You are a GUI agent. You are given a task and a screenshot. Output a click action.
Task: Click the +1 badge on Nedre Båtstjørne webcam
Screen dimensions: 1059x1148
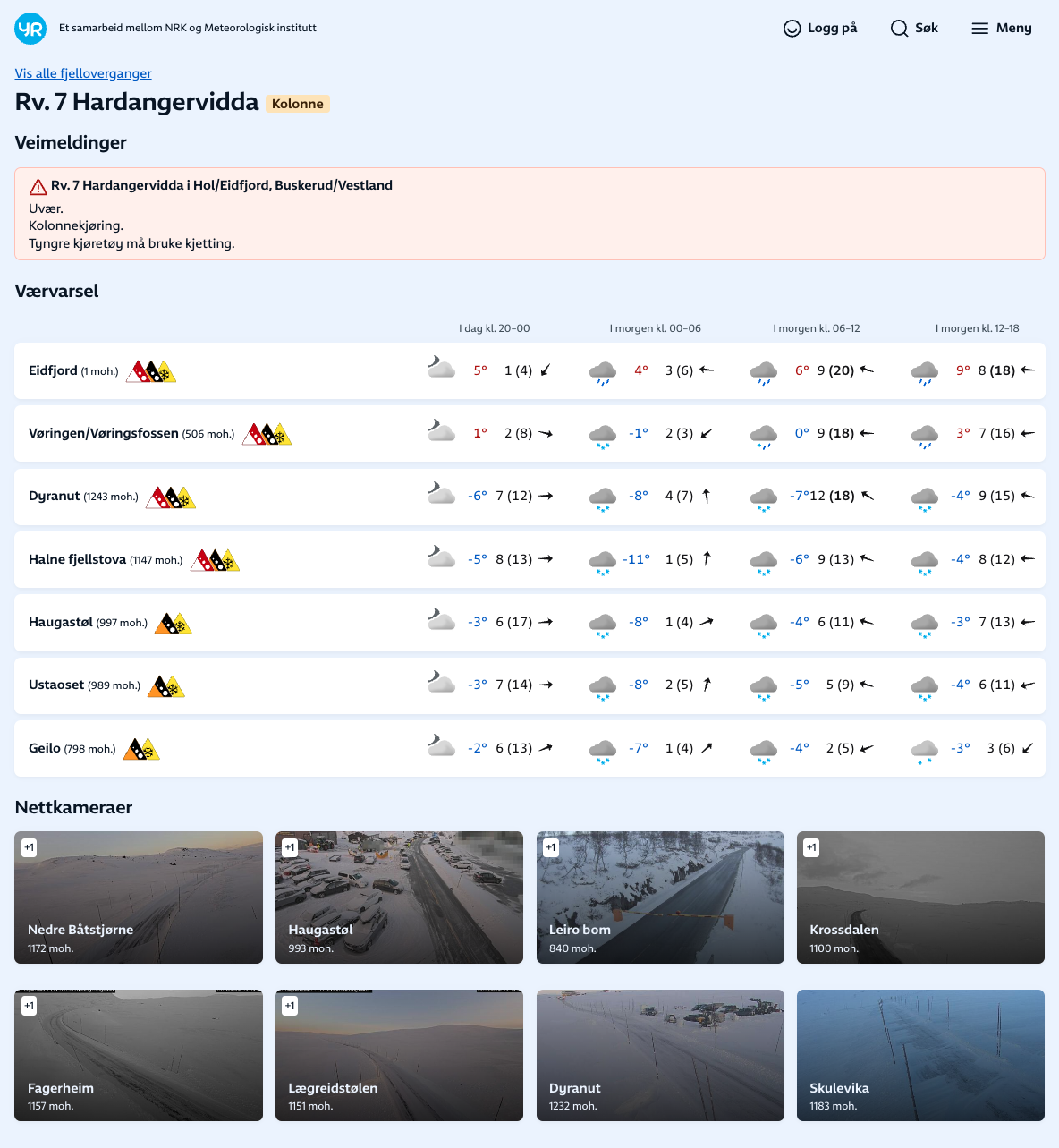[x=30, y=847]
